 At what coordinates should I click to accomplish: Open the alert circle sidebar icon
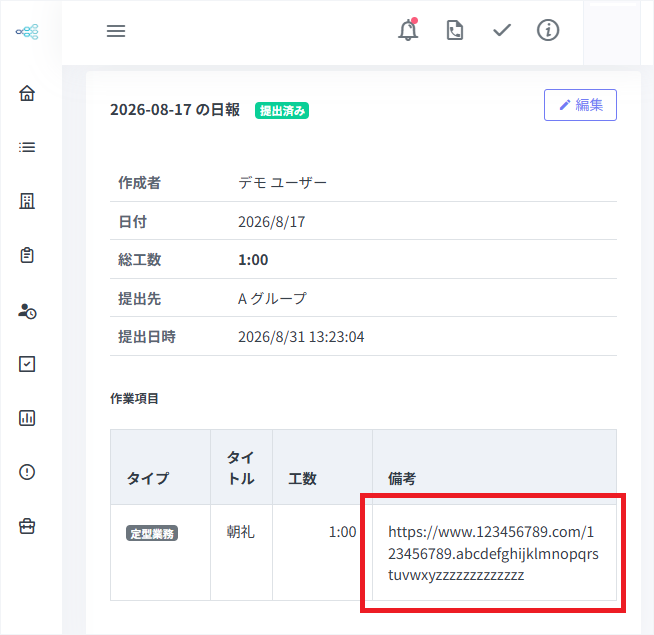tap(27, 472)
